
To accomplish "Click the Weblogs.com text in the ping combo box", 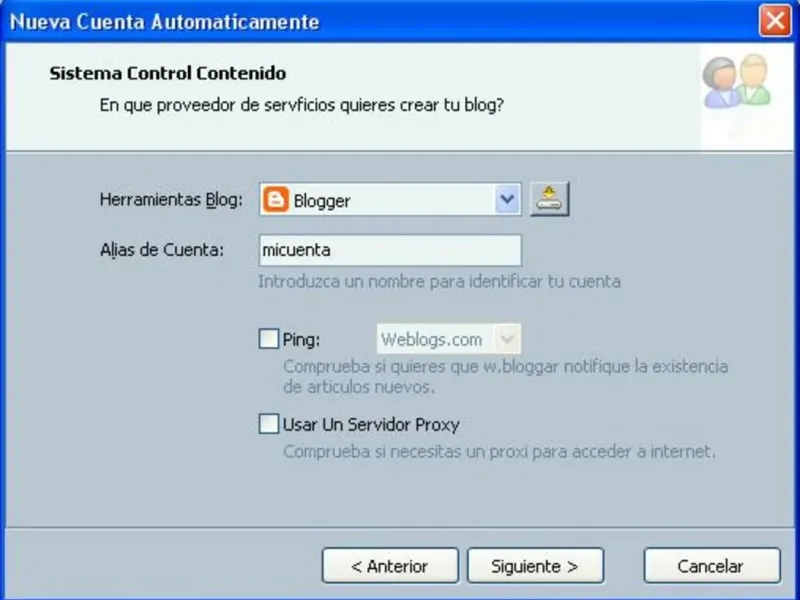I will 431,339.
